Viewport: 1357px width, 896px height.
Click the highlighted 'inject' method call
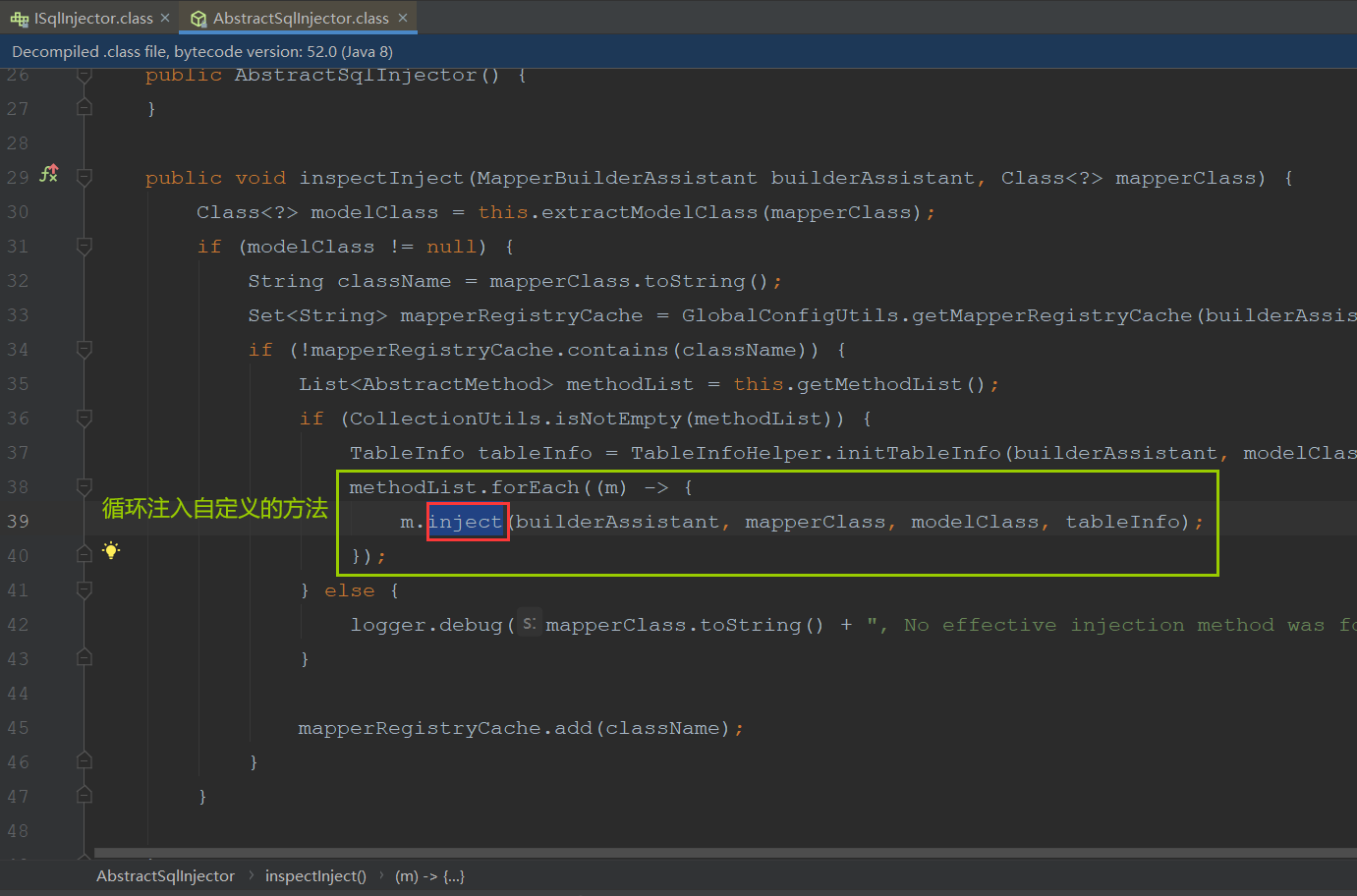point(466,522)
